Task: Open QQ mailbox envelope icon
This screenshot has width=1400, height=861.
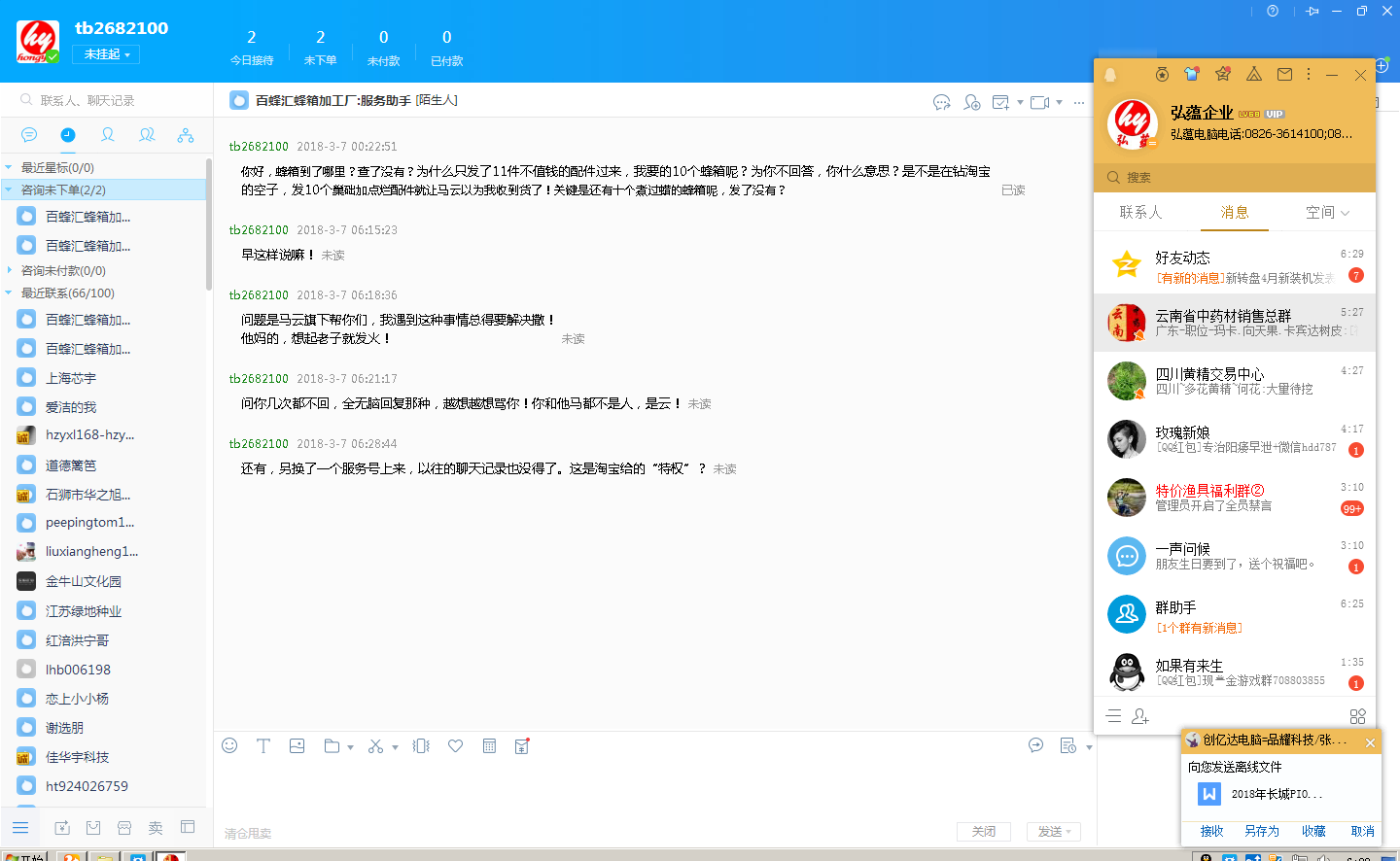Action: coord(1284,74)
